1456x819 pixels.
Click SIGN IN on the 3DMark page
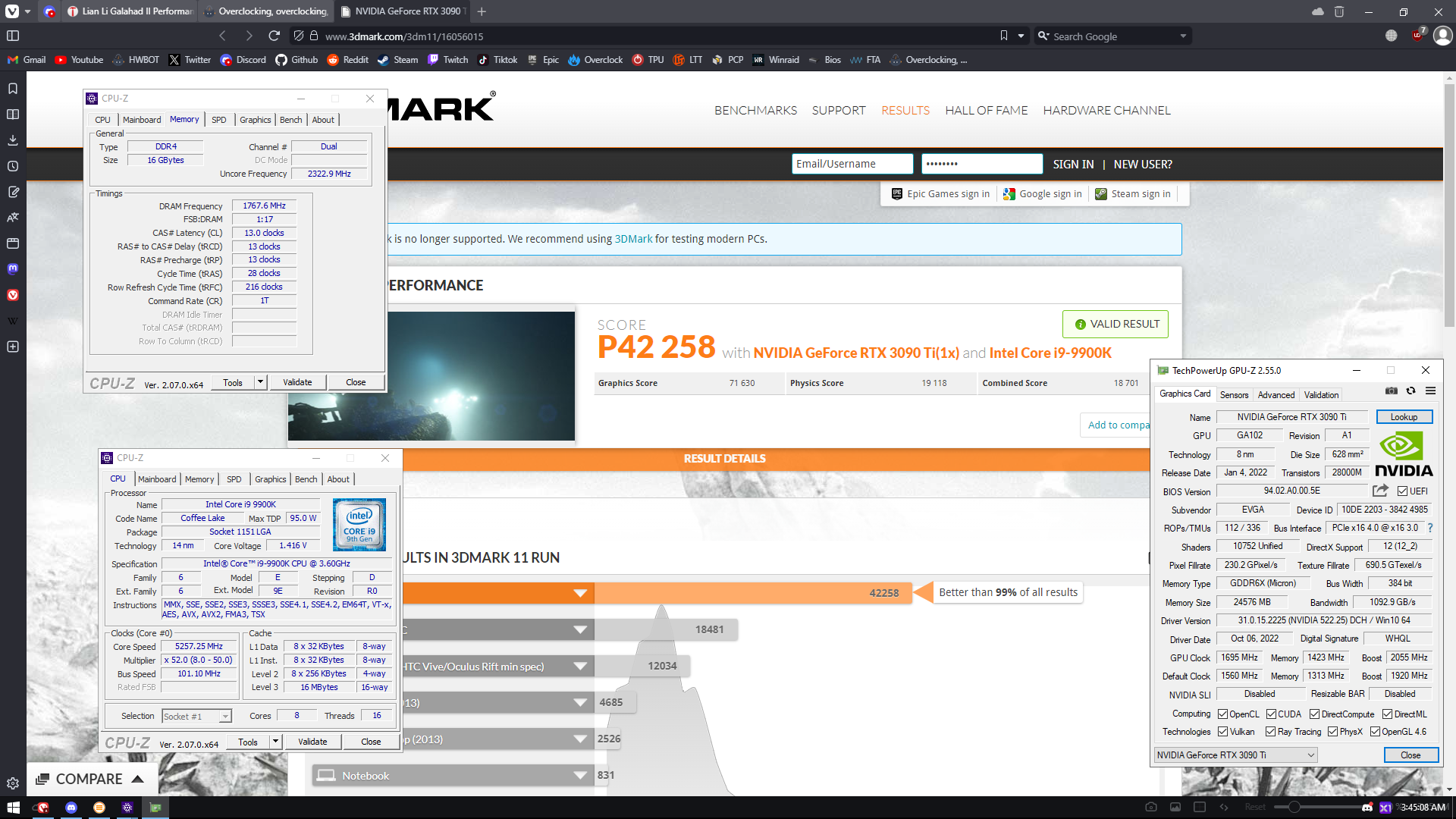[1073, 165]
